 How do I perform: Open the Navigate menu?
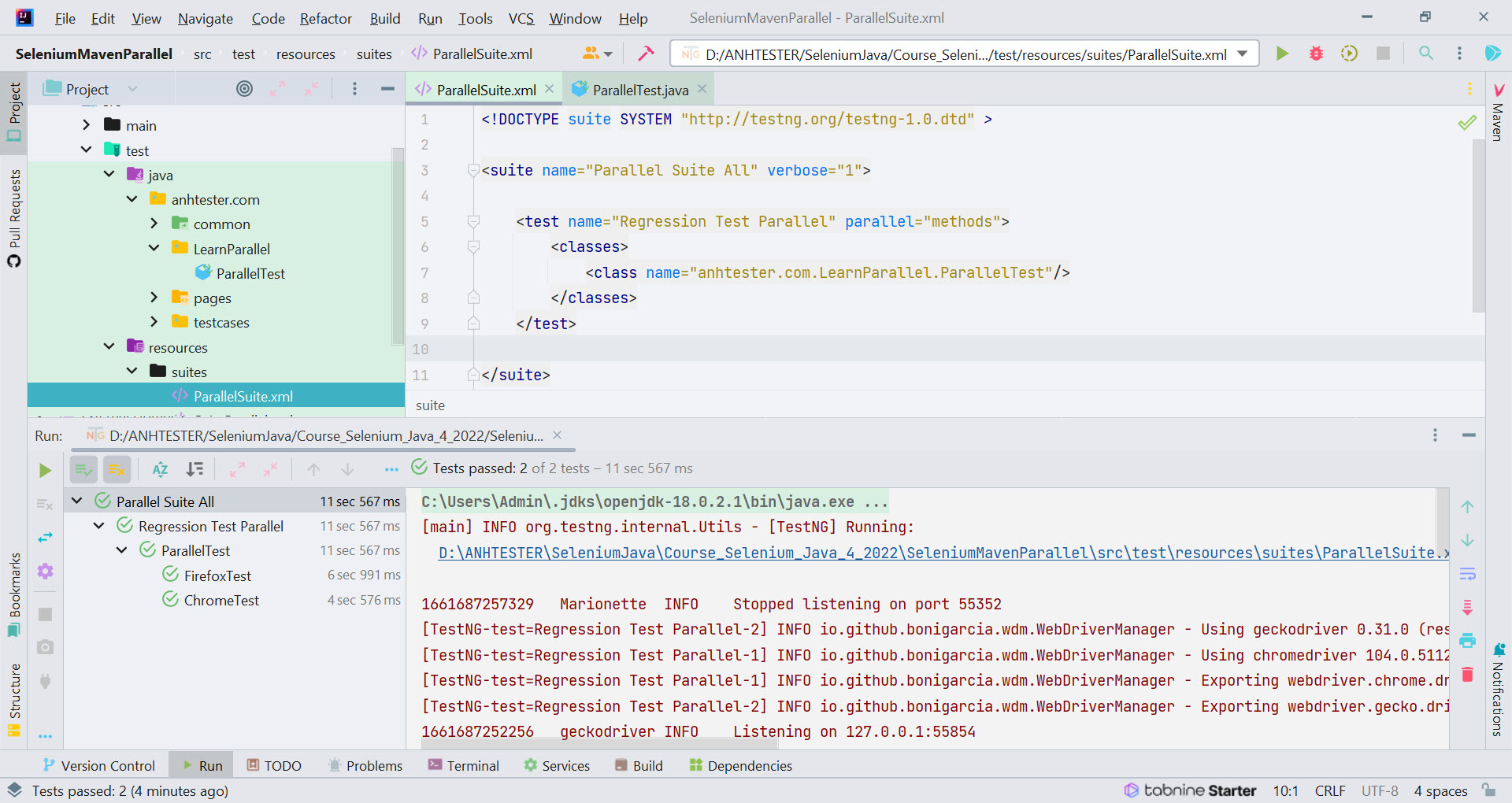[x=206, y=18]
